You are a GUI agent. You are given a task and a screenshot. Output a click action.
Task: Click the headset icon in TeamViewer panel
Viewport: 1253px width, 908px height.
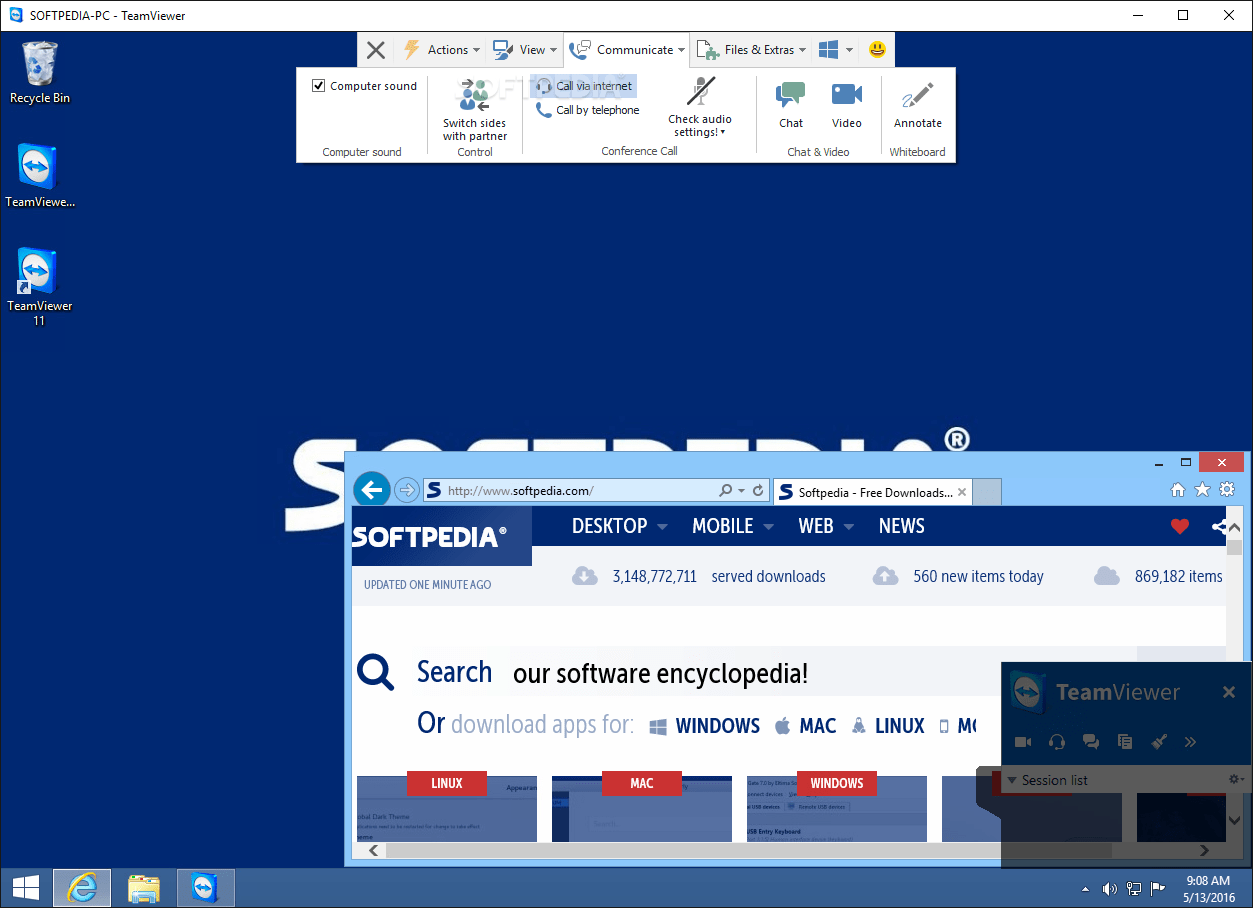(x=1057, y=742)
